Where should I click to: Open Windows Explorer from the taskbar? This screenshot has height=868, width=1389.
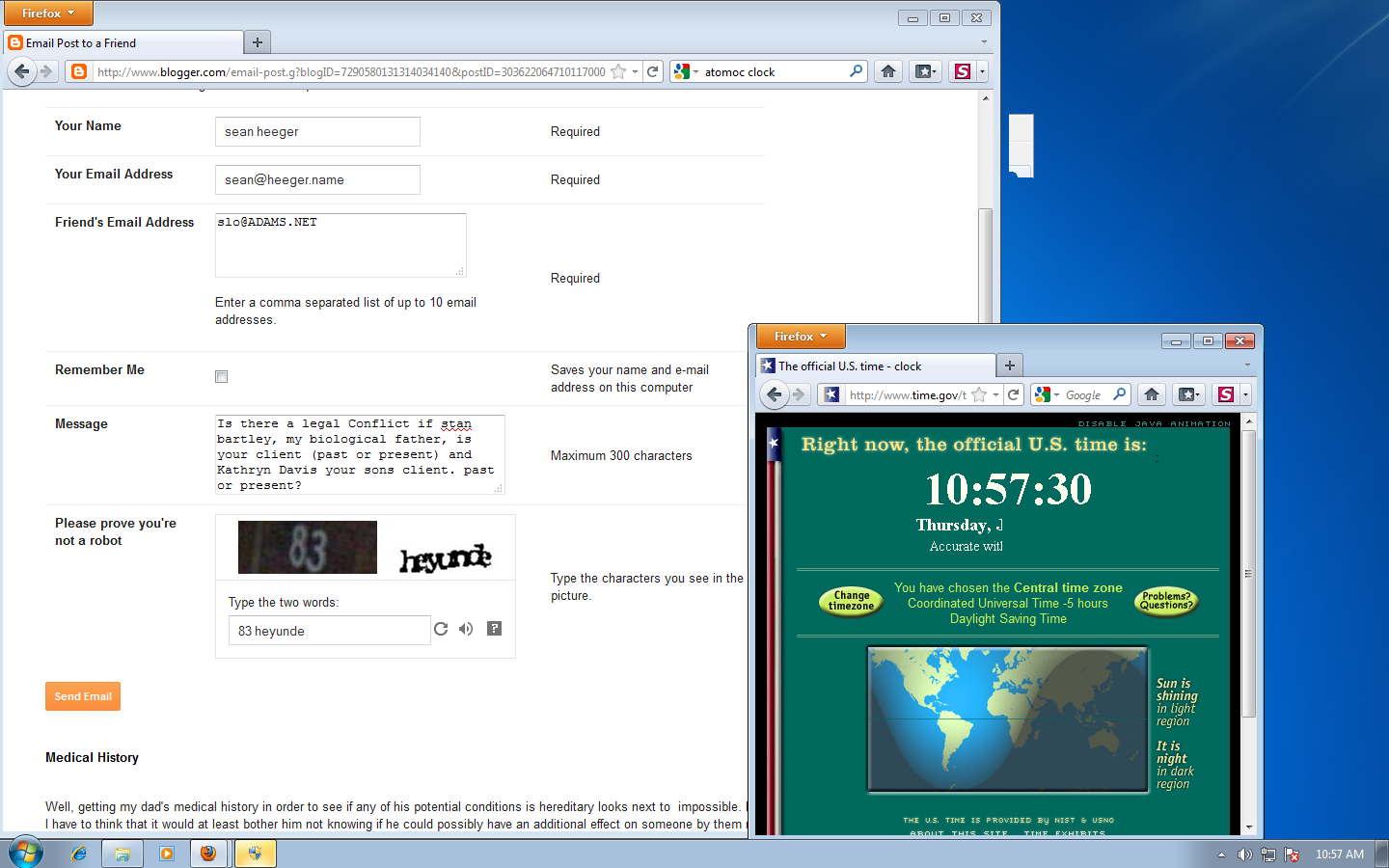coord(123,854)
